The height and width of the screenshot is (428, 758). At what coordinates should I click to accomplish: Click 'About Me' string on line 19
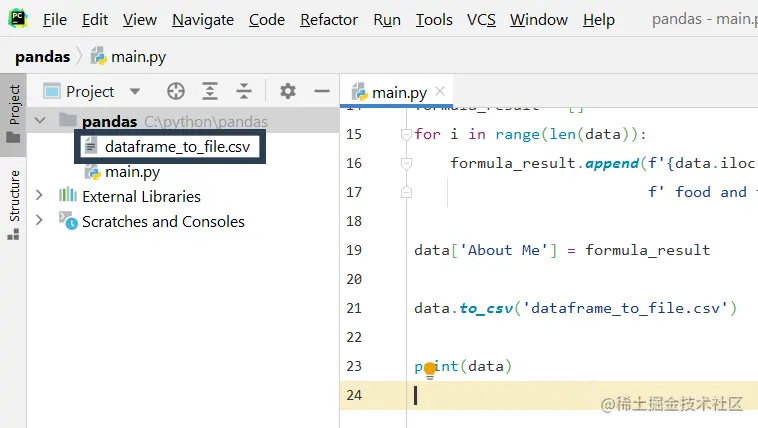pos(503,250)
